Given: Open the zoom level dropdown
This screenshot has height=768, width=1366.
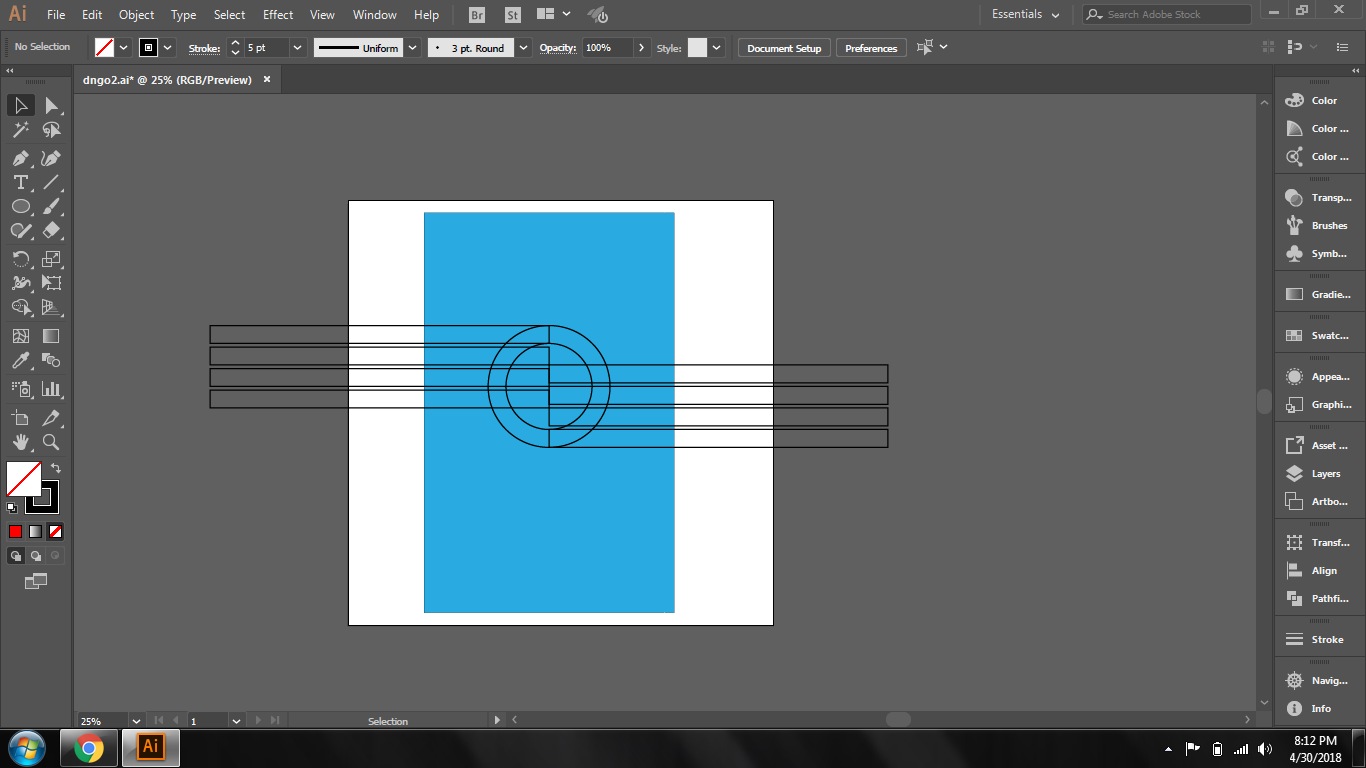Looking at the screenshot, I should point(136,720).
